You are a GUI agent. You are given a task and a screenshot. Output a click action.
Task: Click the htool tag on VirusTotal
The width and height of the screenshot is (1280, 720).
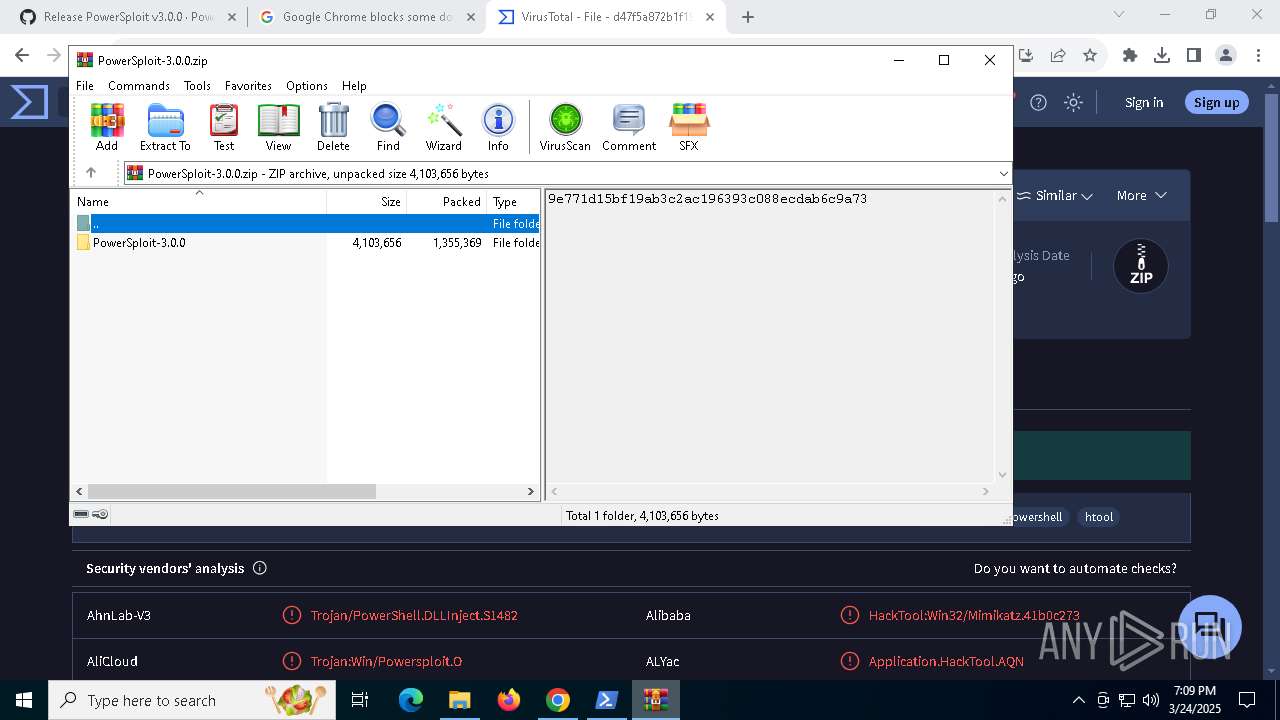(1099, 517)
